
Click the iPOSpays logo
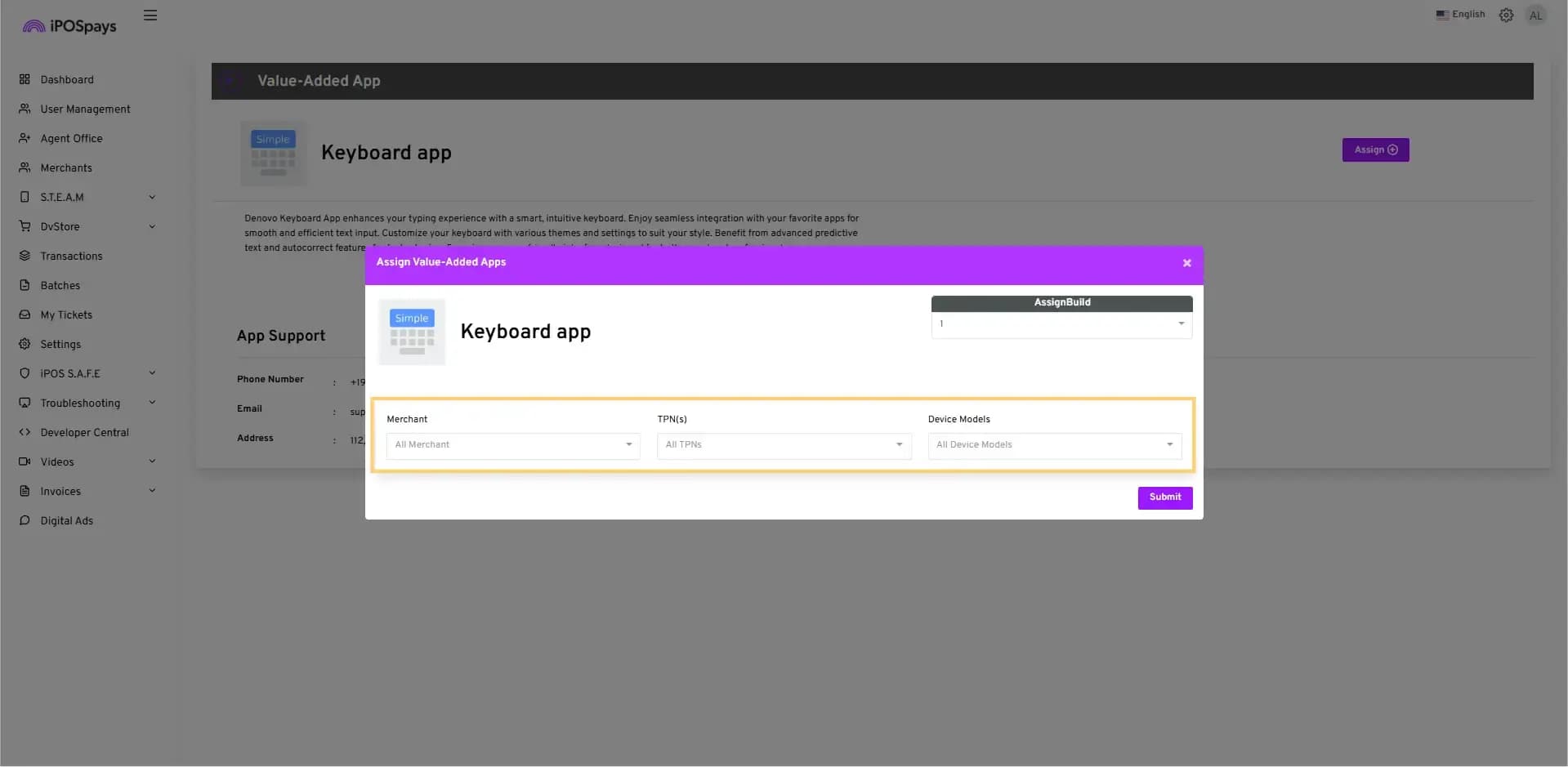(69, 26)
